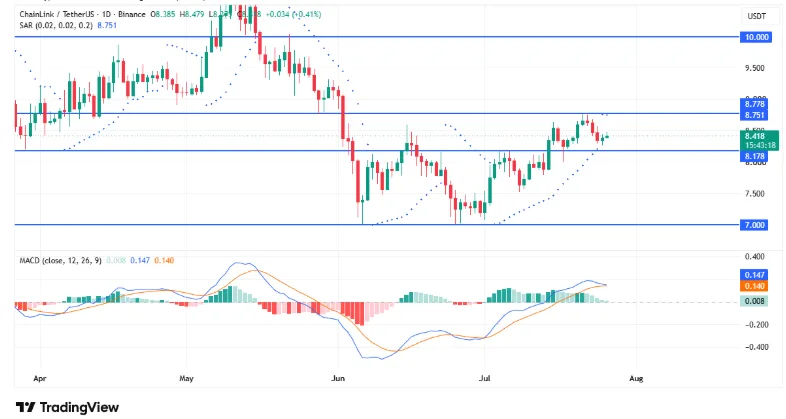Click the MACD legend value 0.147
The image size is (786, 419).
[140, 261]
